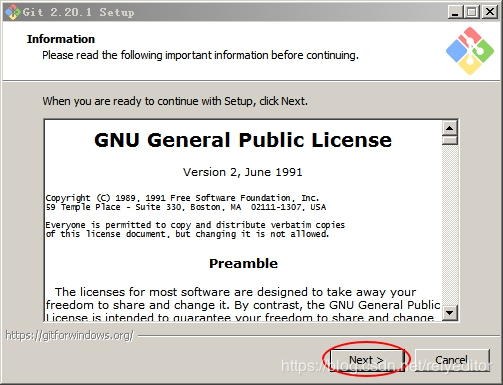Viewport: 503px width, 385px height.
Task: Open the gitforwindows.org link
Action: coord(69,335)
